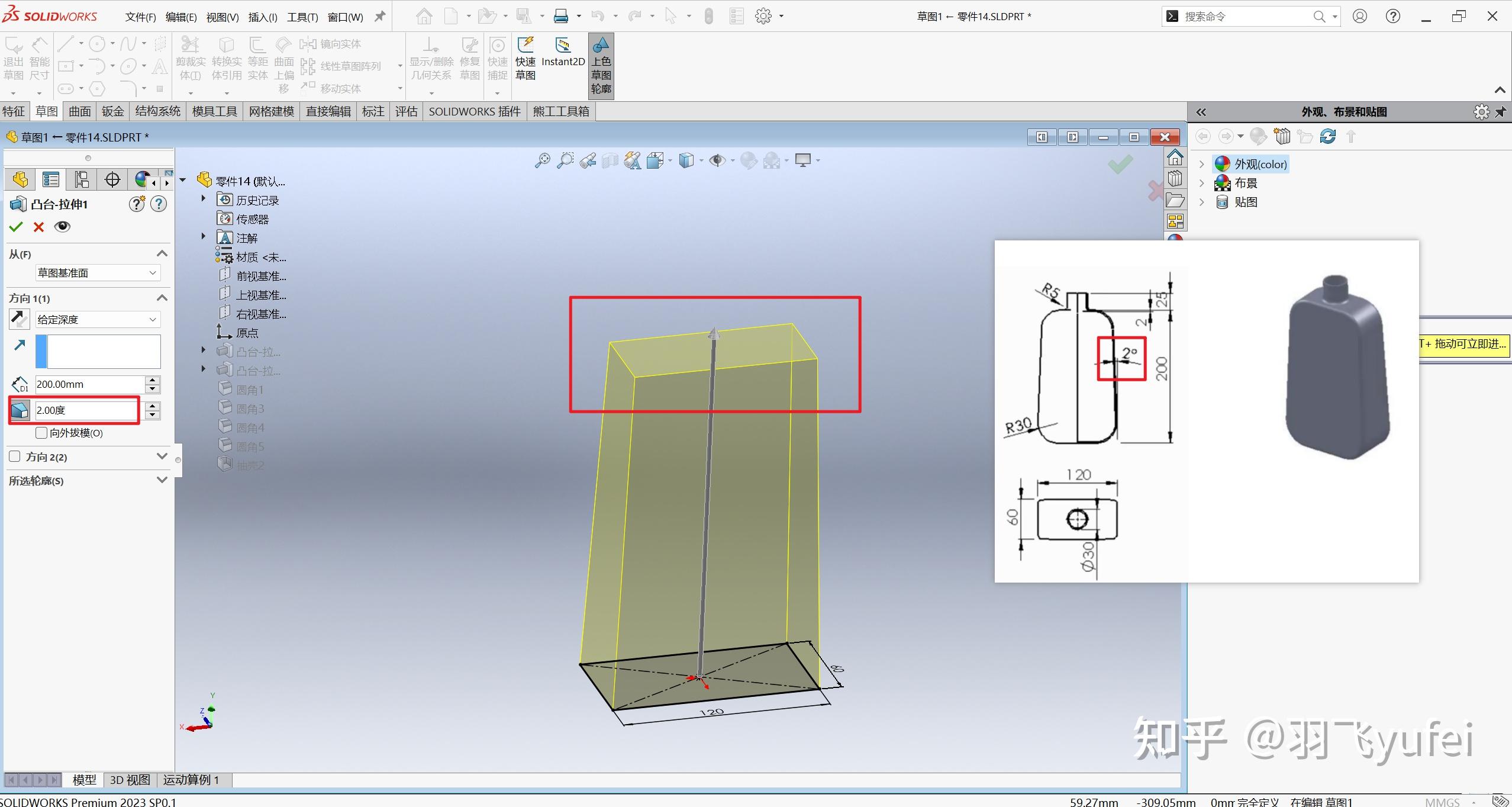Click the 200.00mm depth input field
Screen dimensions: 1512x807
(89, 384)
